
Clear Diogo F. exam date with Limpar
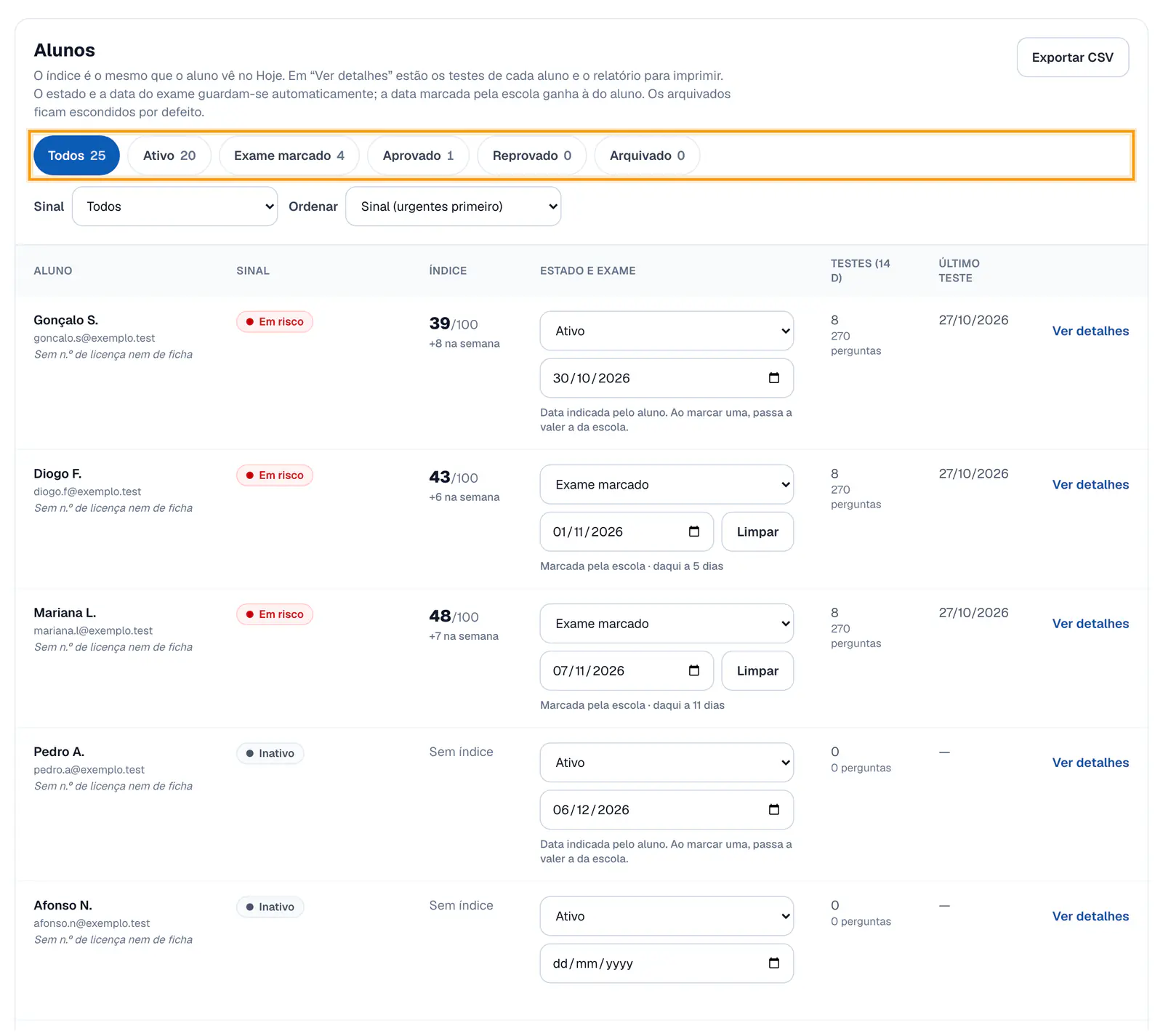[x=757, y=531]
